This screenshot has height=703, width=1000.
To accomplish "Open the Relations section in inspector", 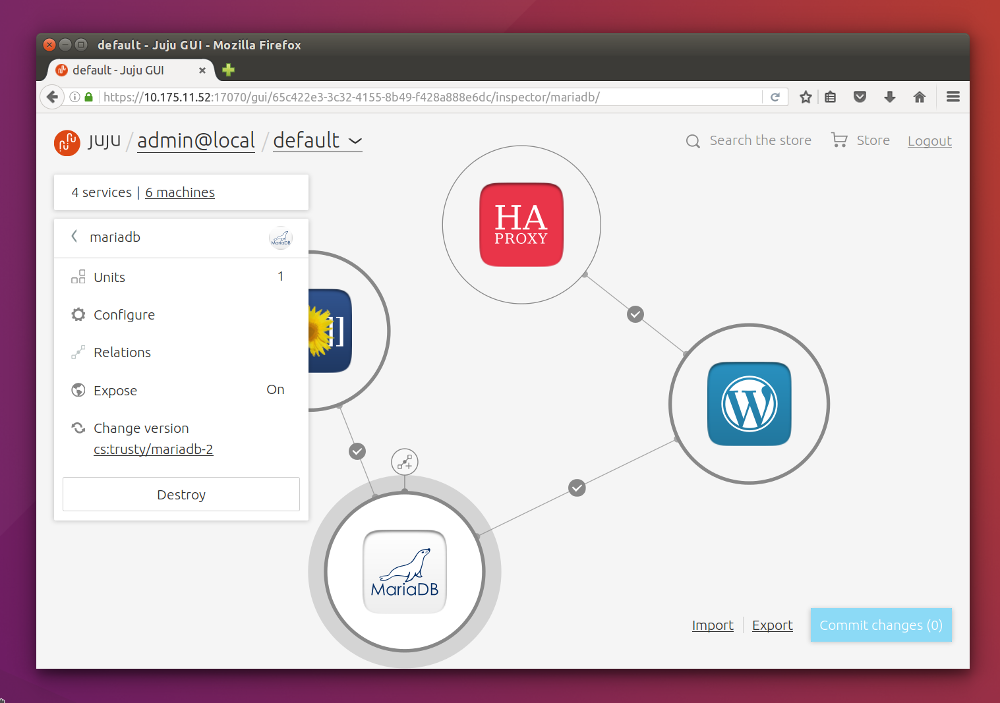I will pos(122,353).
